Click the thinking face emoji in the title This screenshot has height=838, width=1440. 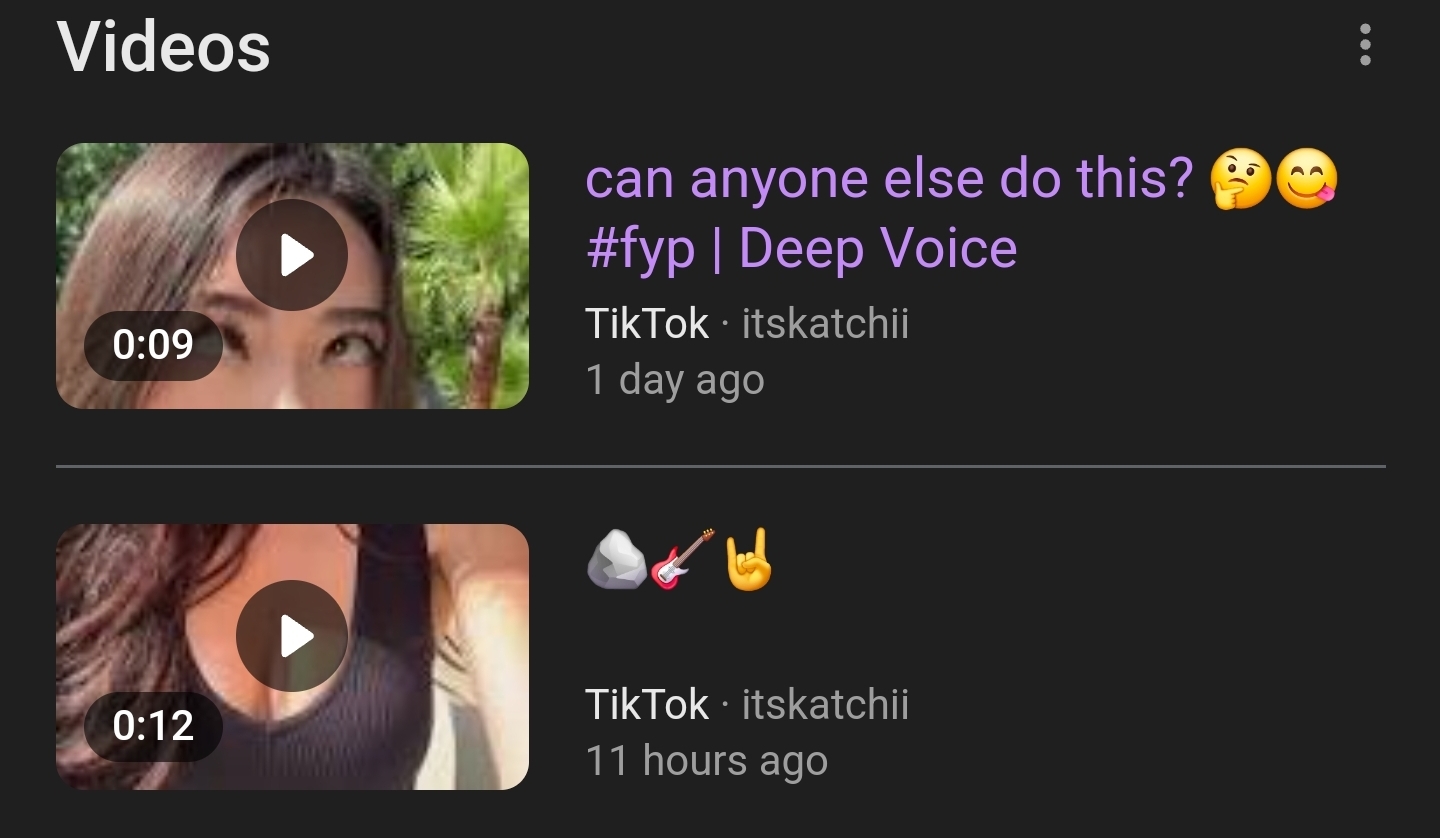pos(1240,180)
